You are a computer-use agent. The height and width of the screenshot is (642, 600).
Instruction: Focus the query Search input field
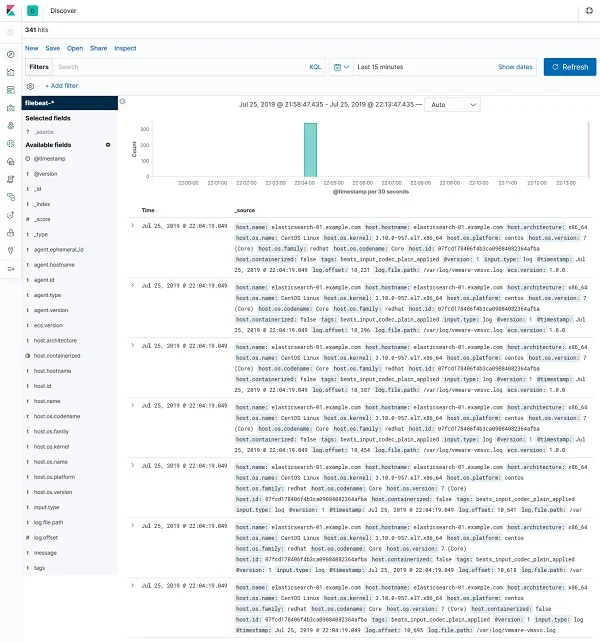pyautogui.click(x=180, y=67)
